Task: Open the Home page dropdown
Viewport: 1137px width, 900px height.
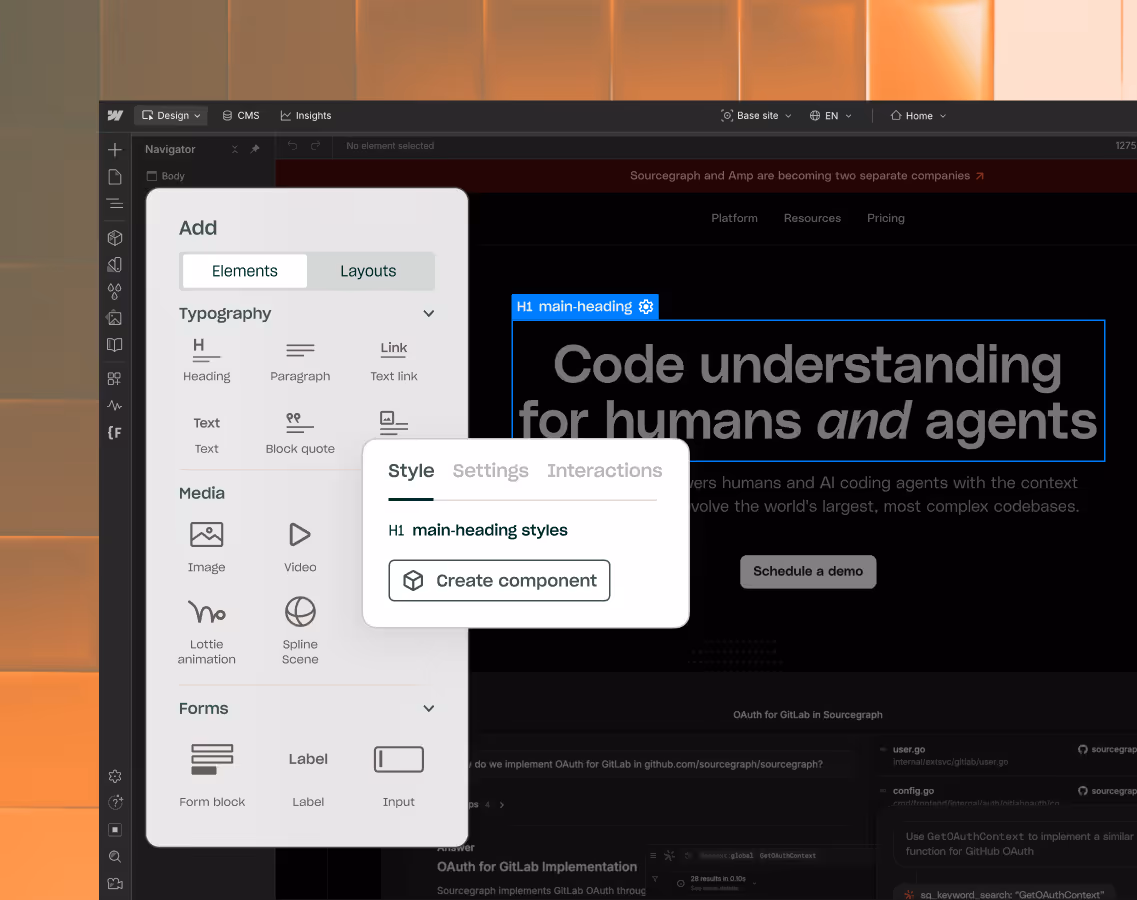Action: click(x=918, y=115)
